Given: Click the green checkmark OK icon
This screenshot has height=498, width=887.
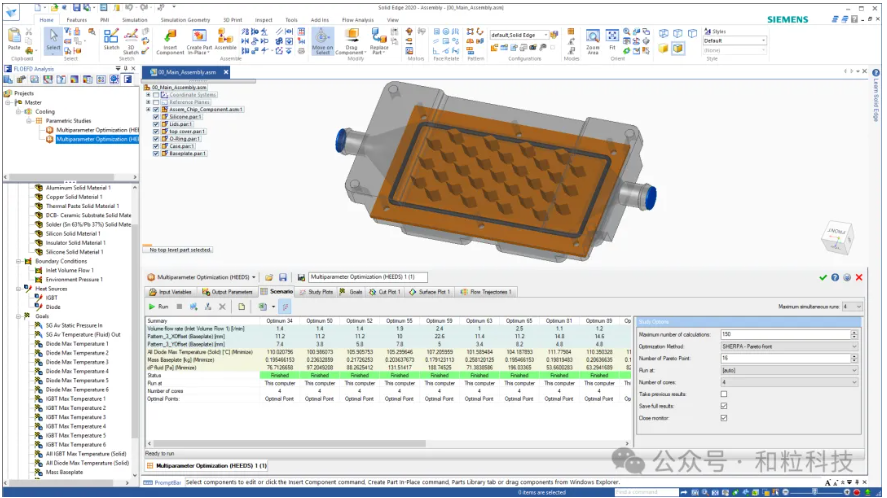Looking at the screenshot, I should pos(823,276).
